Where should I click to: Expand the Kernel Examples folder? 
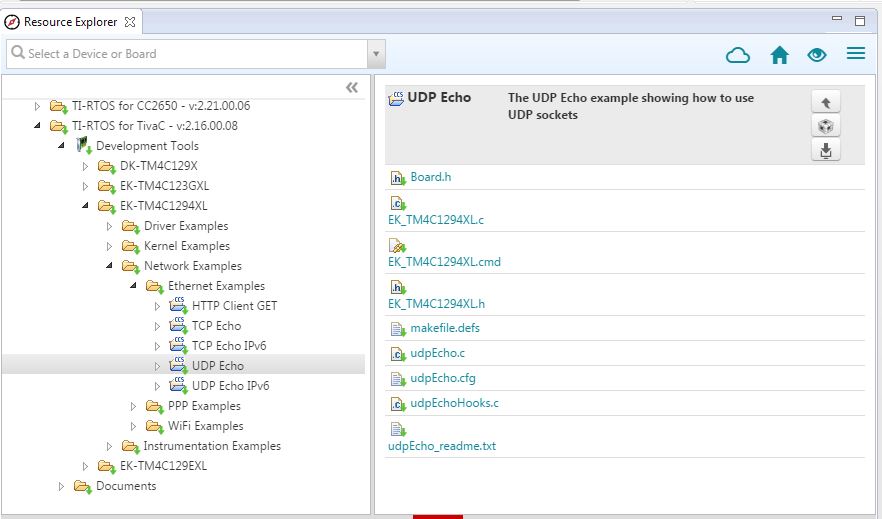pyautogui.click(x=110, y=246)
